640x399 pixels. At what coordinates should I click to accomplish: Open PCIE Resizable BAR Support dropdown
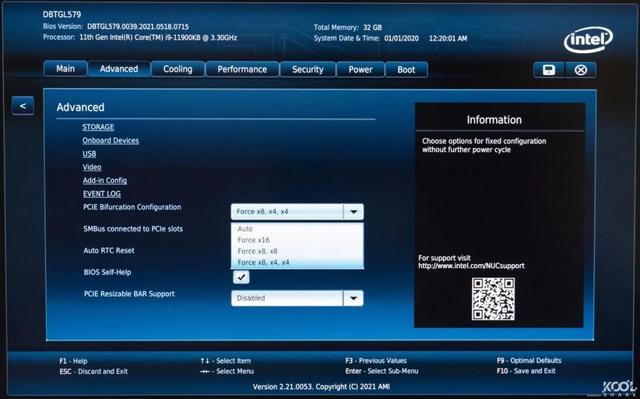(x=297, y=298)
